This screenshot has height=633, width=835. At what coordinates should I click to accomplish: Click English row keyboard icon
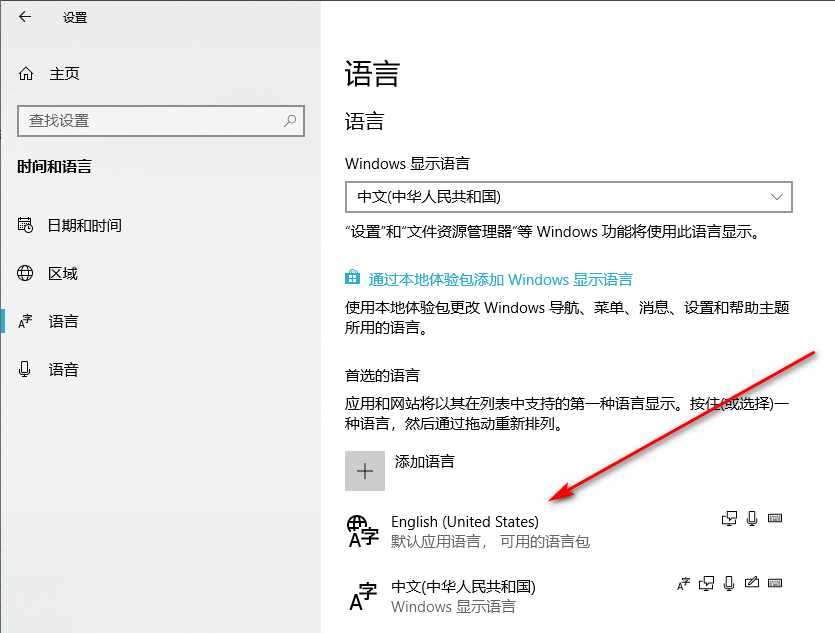point(775,518)
